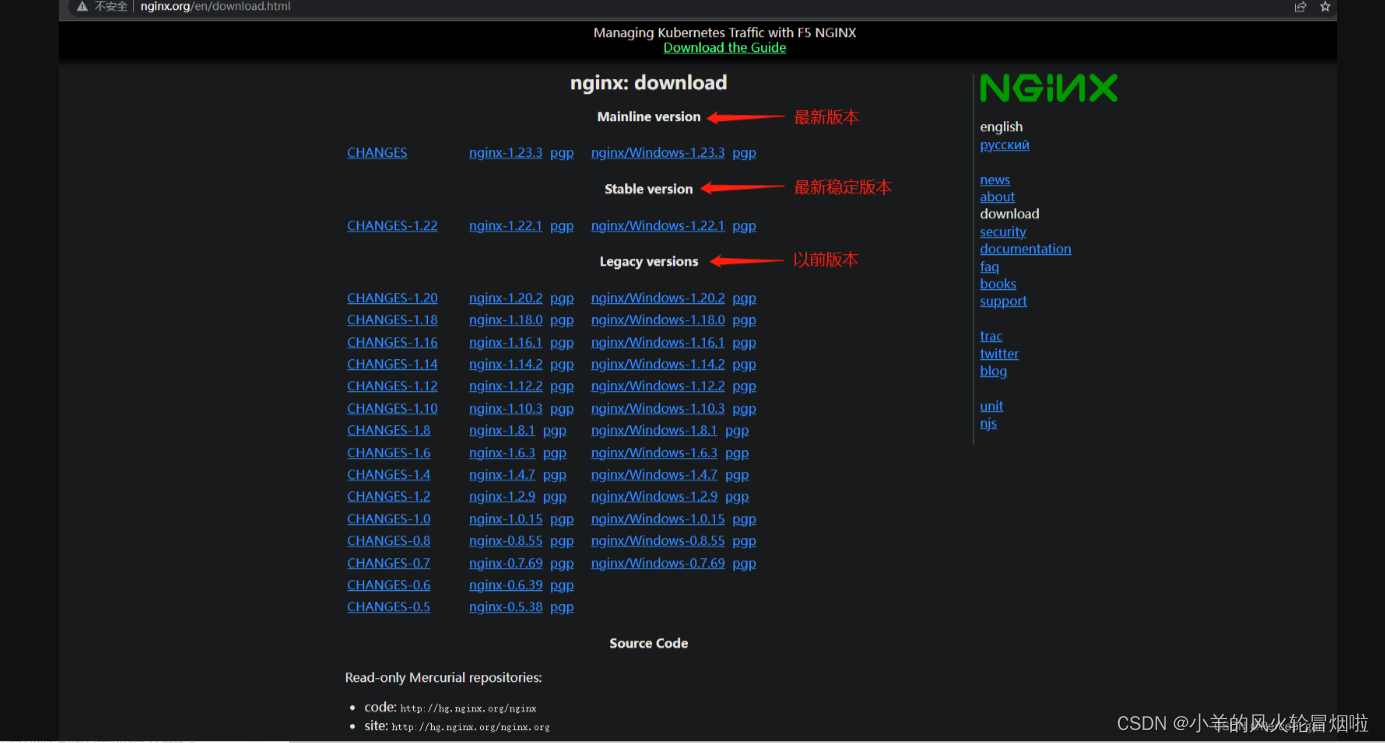The width and height of the screenshot is (1385, 743).
Task: Click the Mercurial code repository URL
Action: click(467, 706)
